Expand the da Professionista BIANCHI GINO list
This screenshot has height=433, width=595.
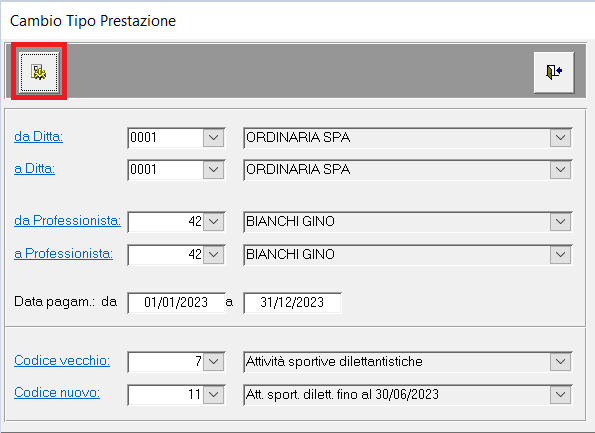[560, 222]
